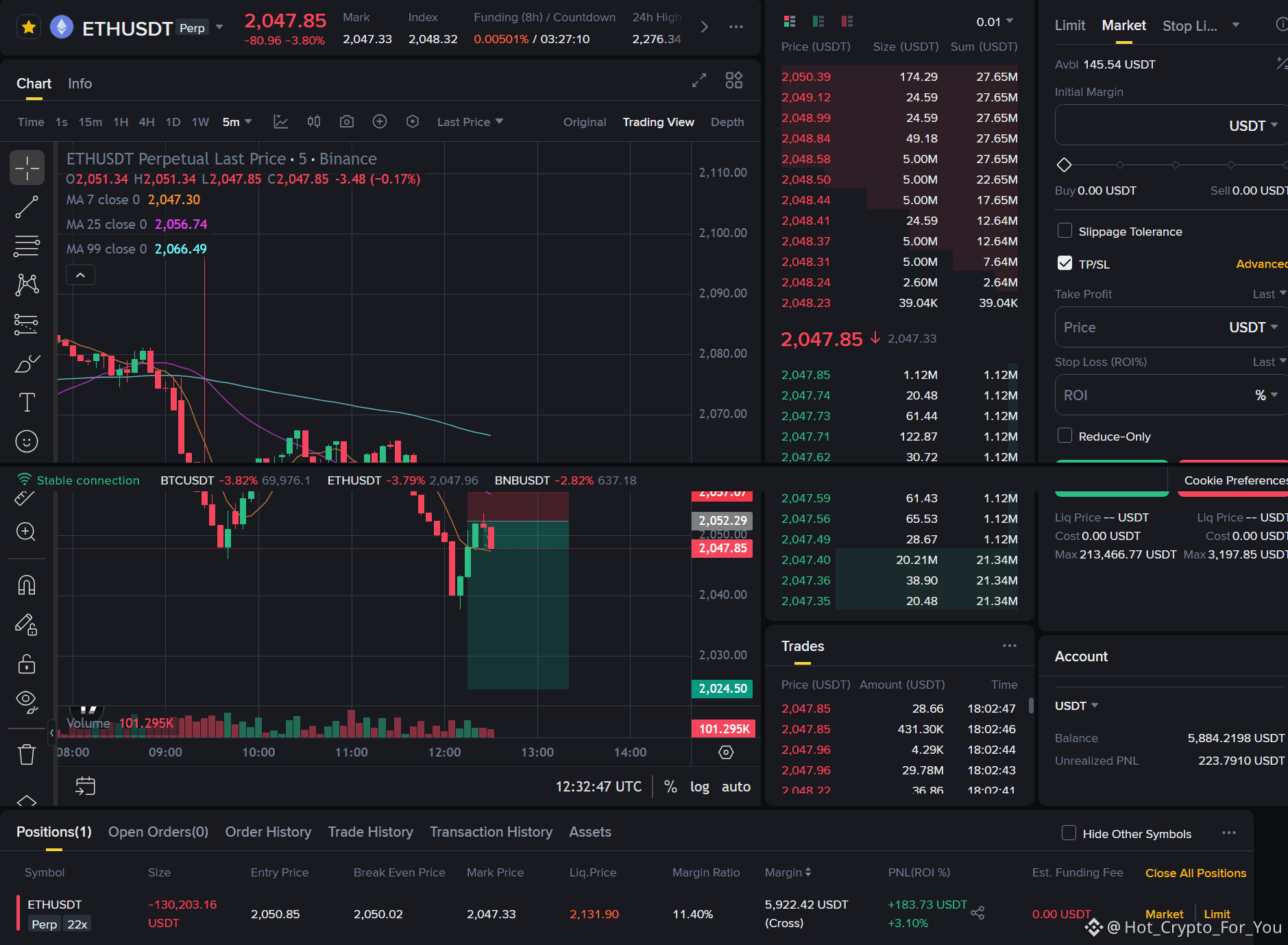Select the 1H timeframe
The image size is (1288, 945).
point(121,122)
